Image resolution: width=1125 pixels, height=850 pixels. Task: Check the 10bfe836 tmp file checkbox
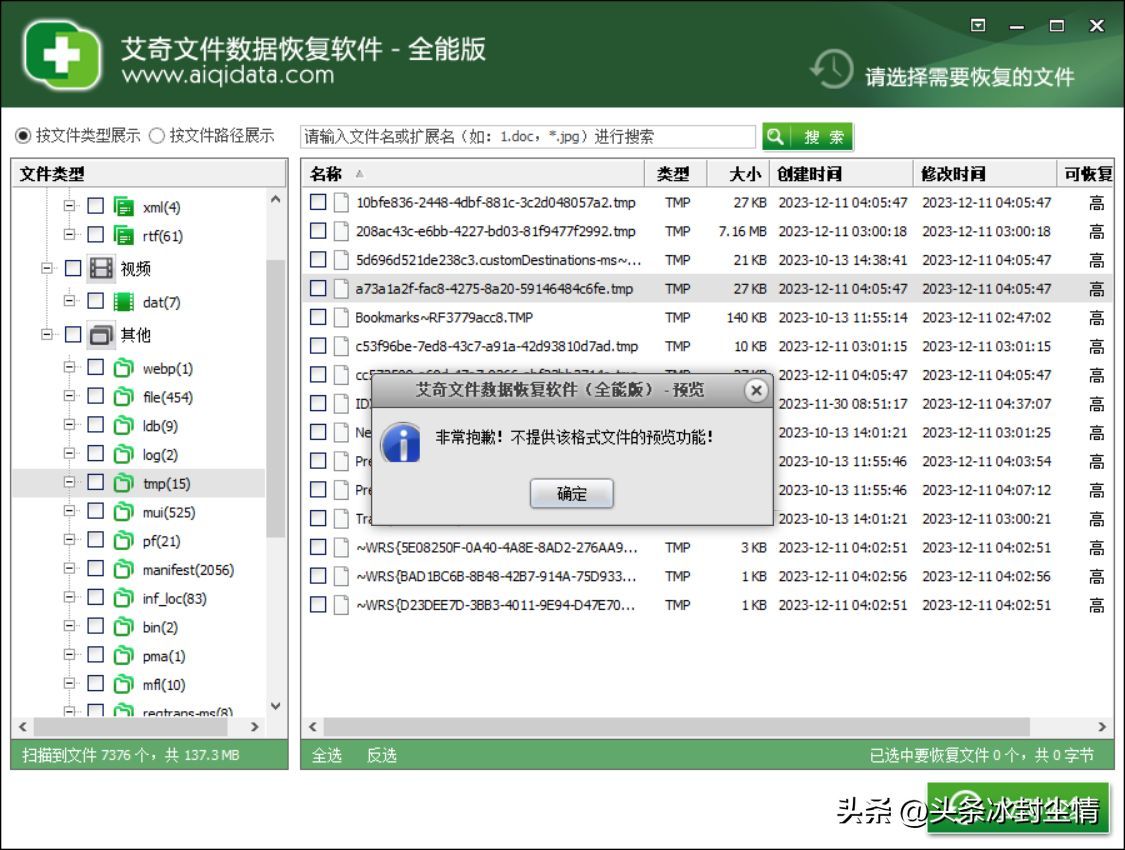318,202
